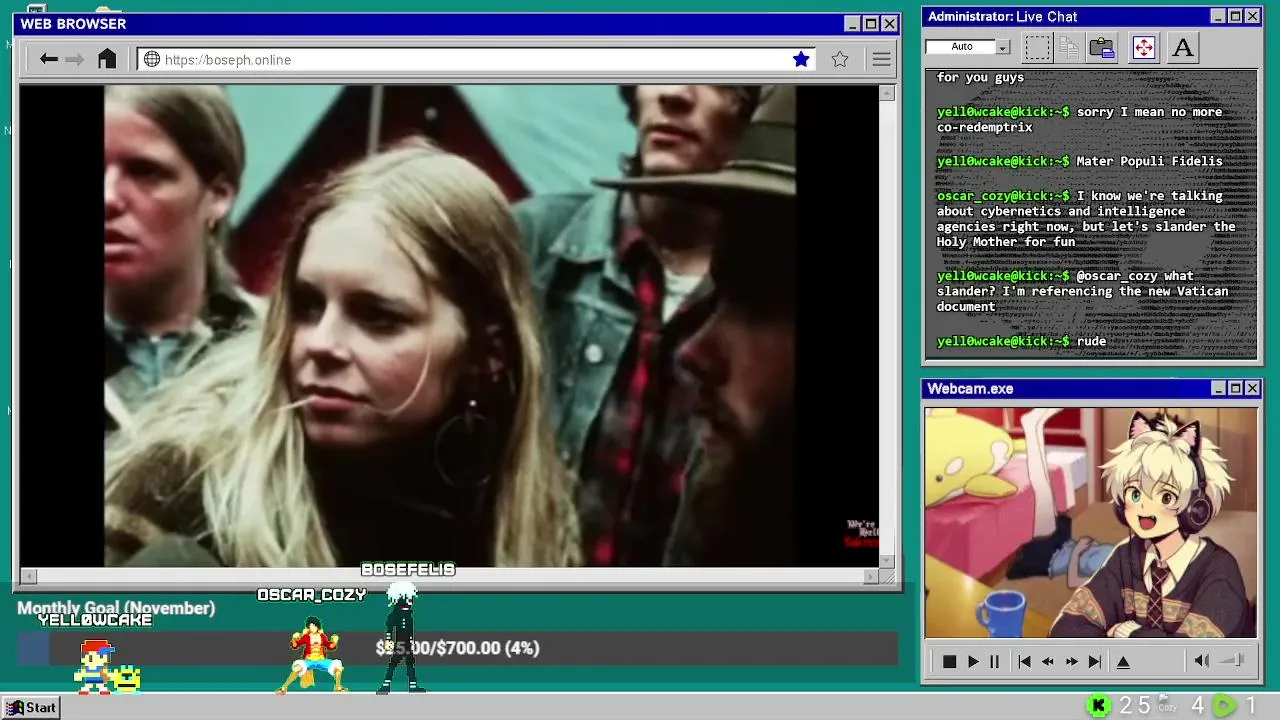Select the Auto font size field
Screen dimensions: 1280x720
click(961, 47)
